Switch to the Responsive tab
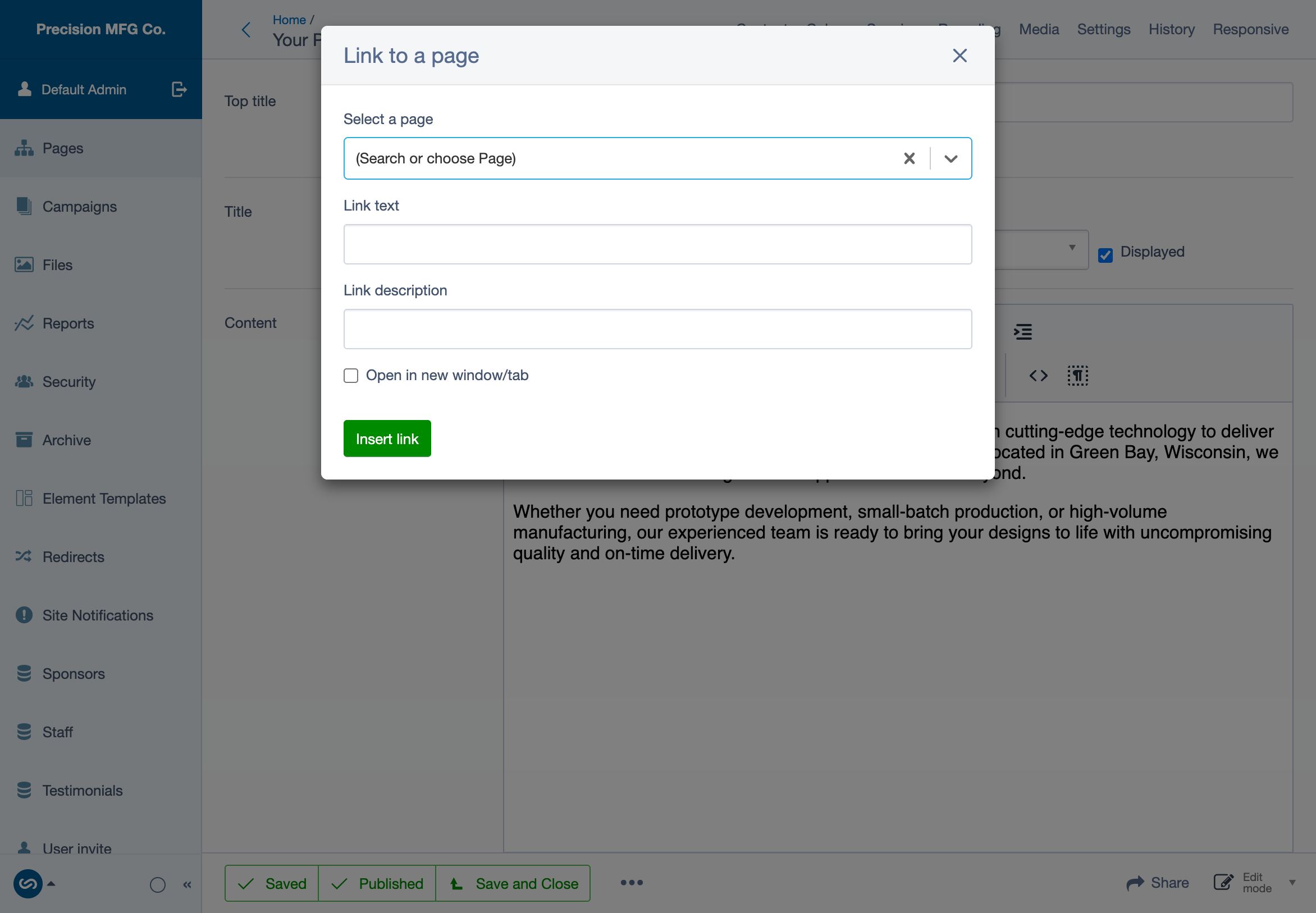The height and width of the screenshot is (913, 1316). [x=1250, y=29]
